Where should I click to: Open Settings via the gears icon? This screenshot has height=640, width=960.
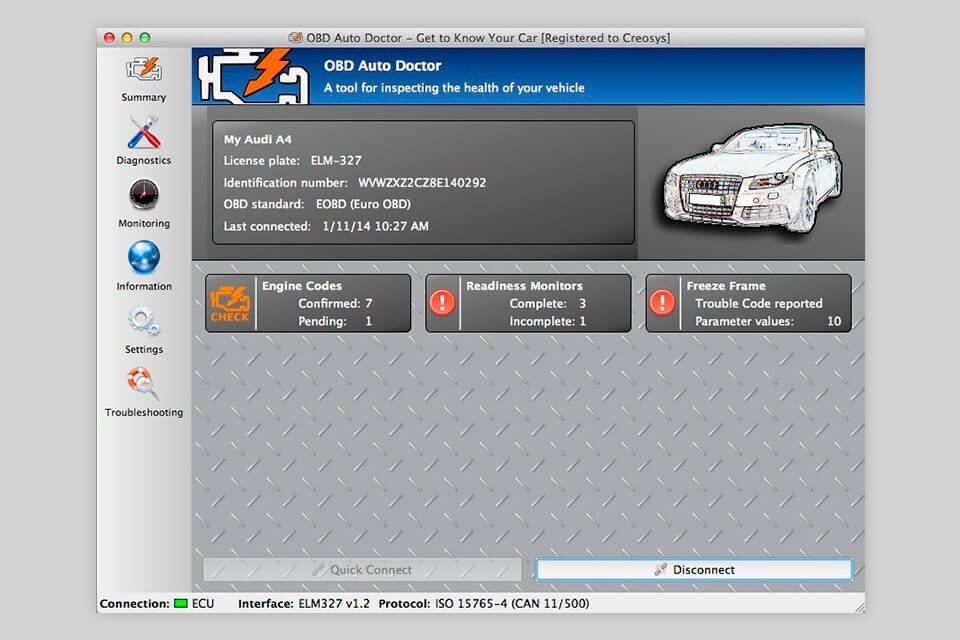click(x=142, y=322)
